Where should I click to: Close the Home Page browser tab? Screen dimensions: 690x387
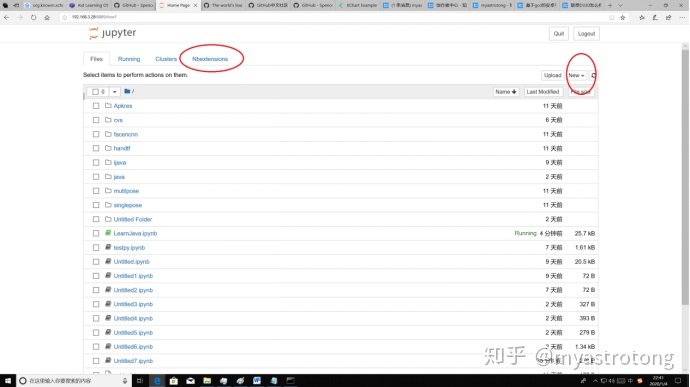click(x=195, y=5)
